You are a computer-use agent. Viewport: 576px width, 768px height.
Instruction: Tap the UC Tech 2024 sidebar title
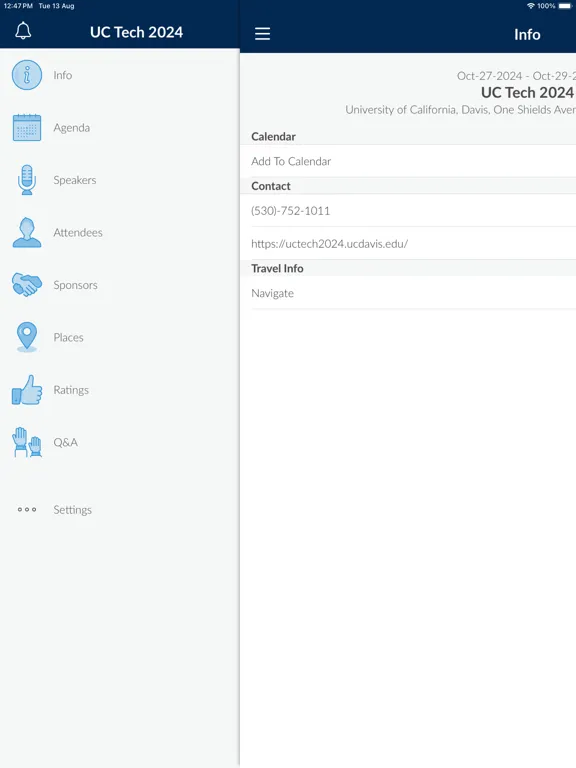pos(136,32)
